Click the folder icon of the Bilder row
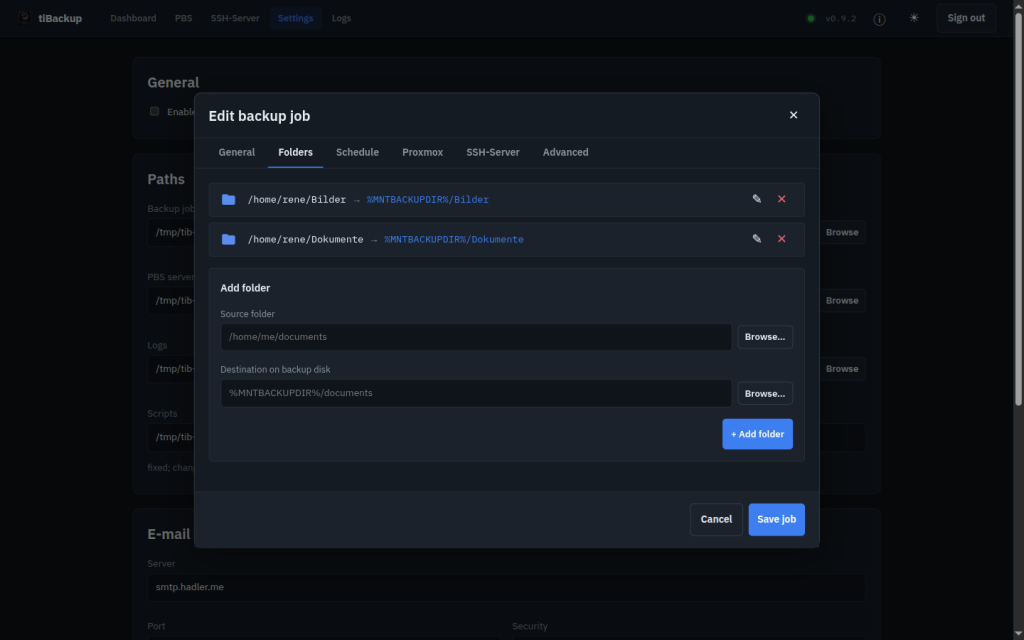The image size is (1024, 640). (x=229, y=199)
